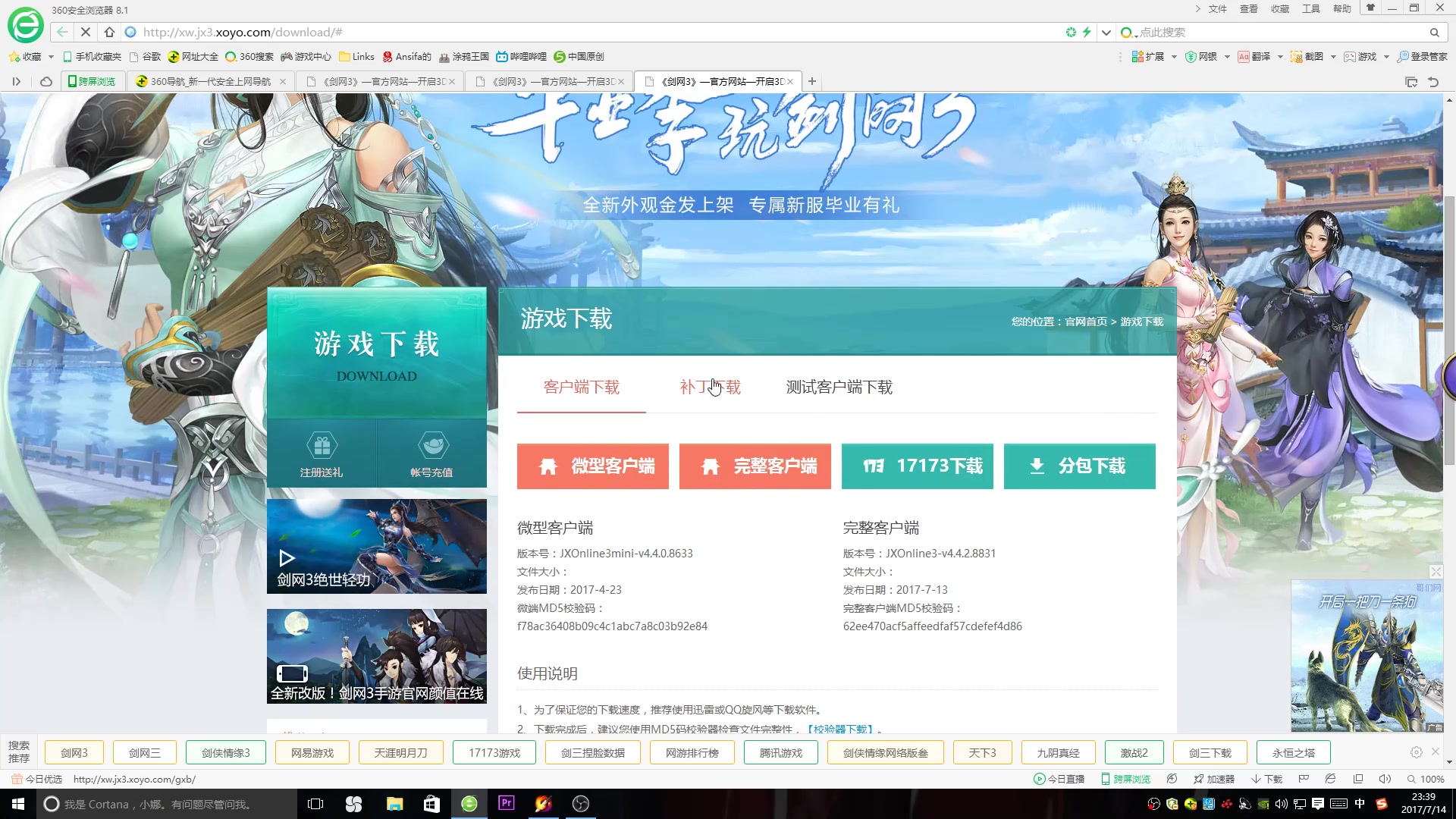Screen dimensions: 1456x819
Task: Click the 加速器 accelerator icon in status bar
Action: click(1213, 779)
